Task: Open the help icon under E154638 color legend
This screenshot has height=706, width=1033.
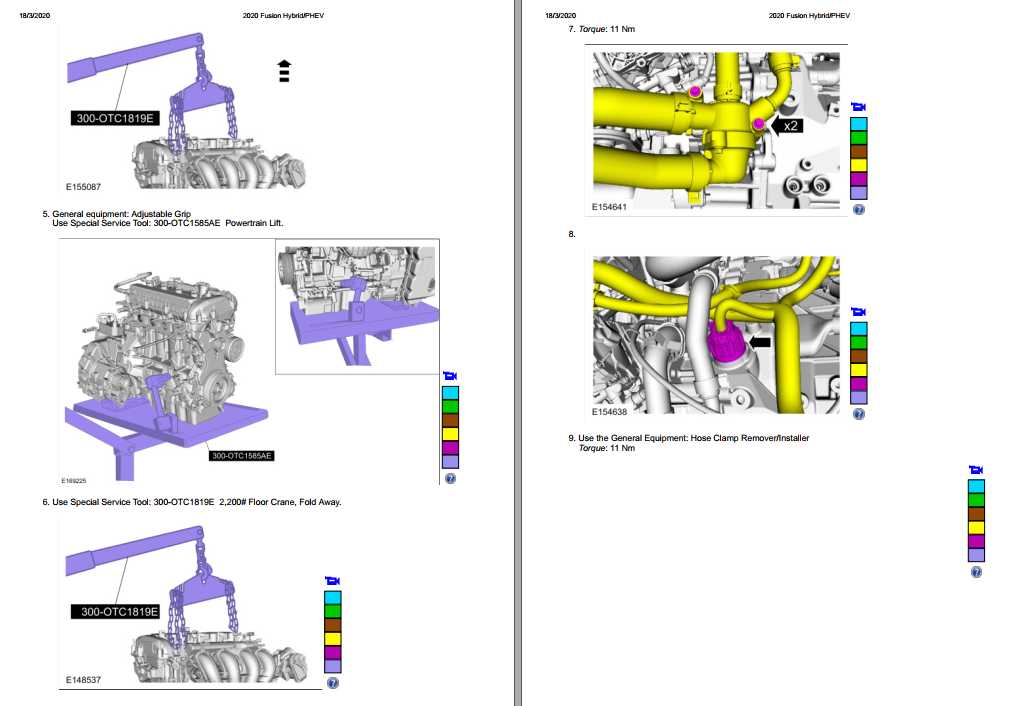Action: pos(859,414)
